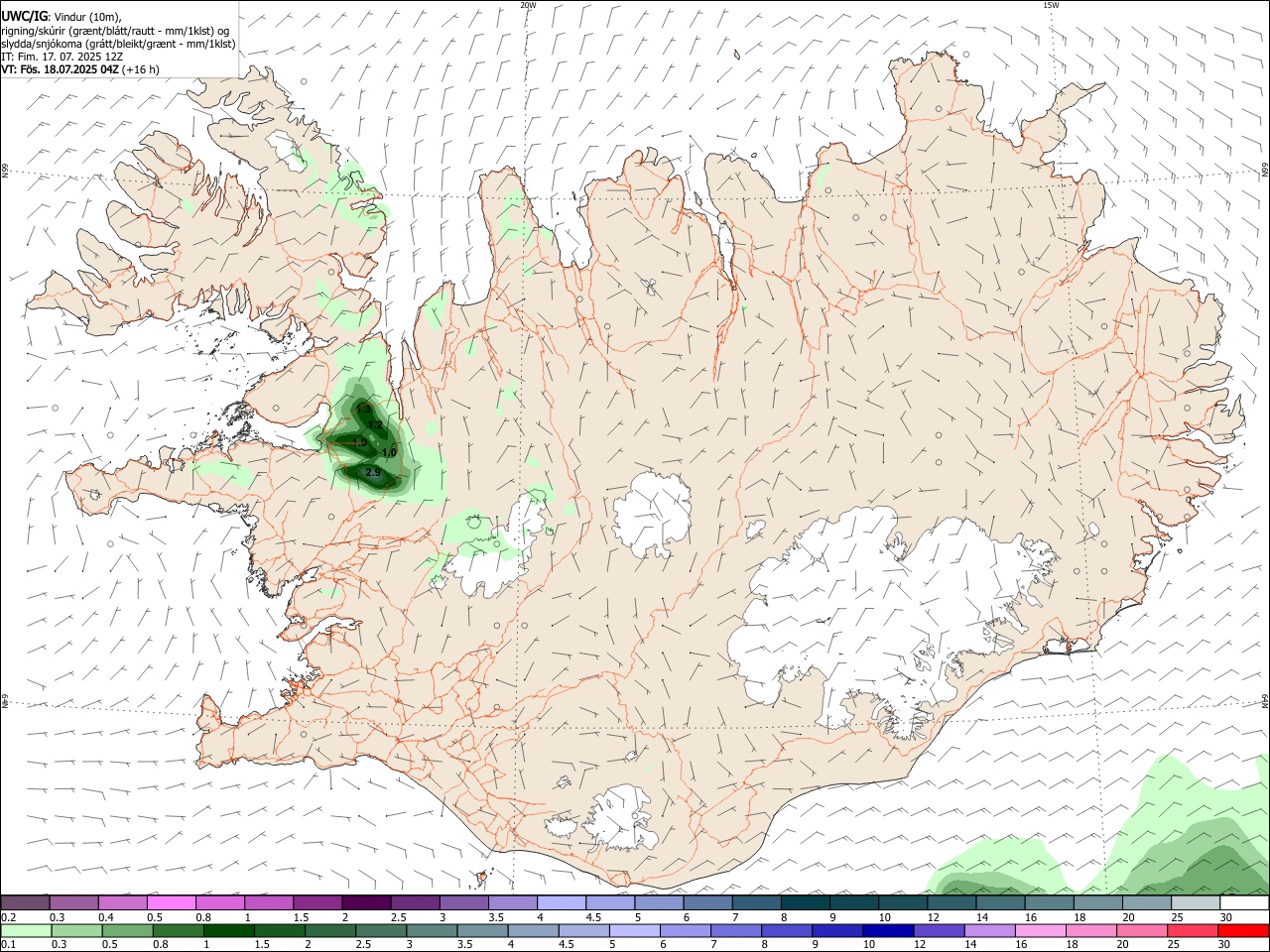This screenshot has height=952, width=1270.
Task: Click the dark green heavy rain cell in west Iceland
Action: click(365, 441)
